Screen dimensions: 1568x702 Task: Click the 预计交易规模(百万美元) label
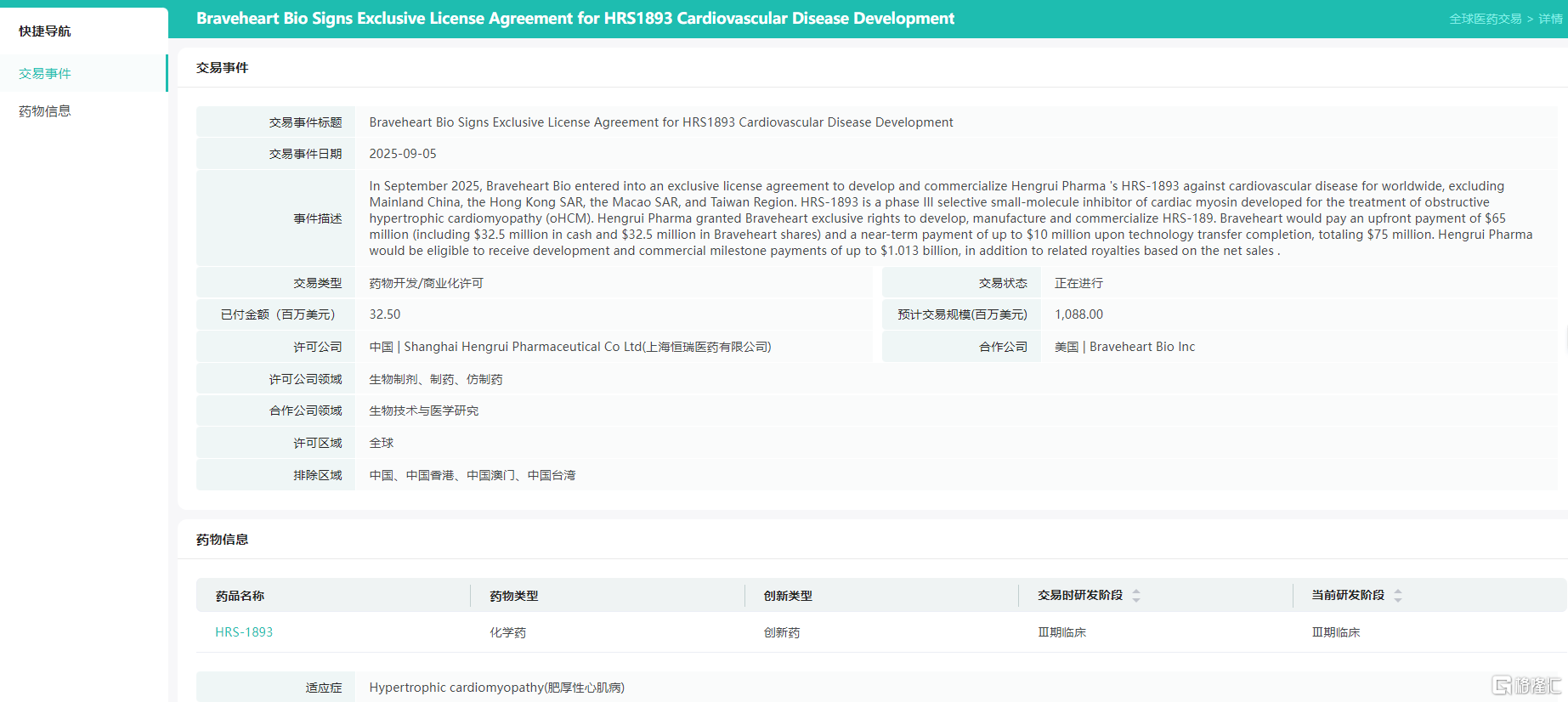point(962,314)
